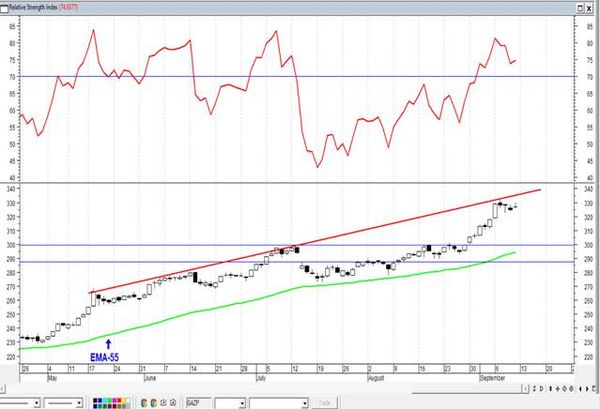Maximize the Relative Strength Index panel

pyautogui.click(x=580, y=8)
